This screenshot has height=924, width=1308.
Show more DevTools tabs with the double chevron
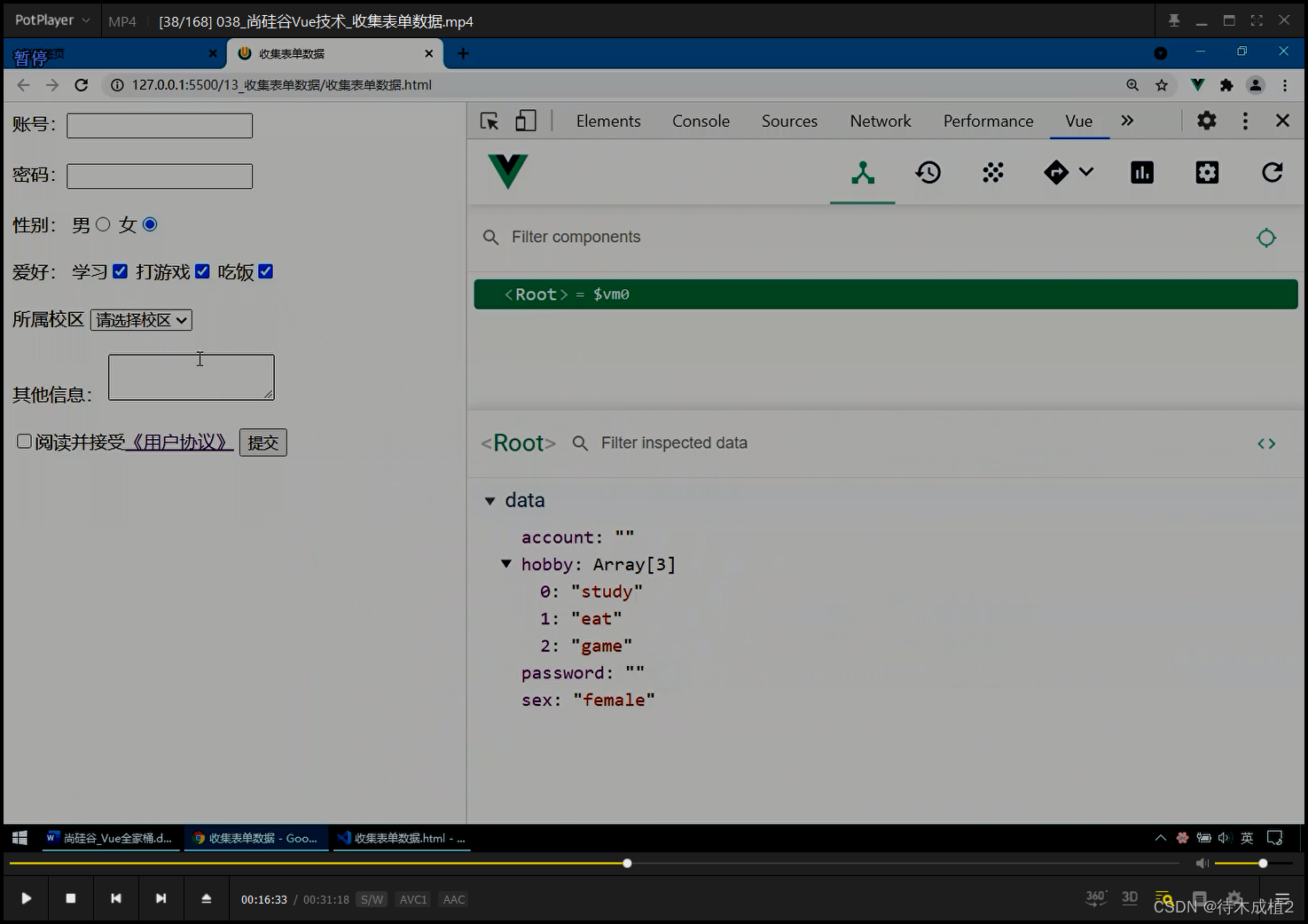coord(1127,121)
